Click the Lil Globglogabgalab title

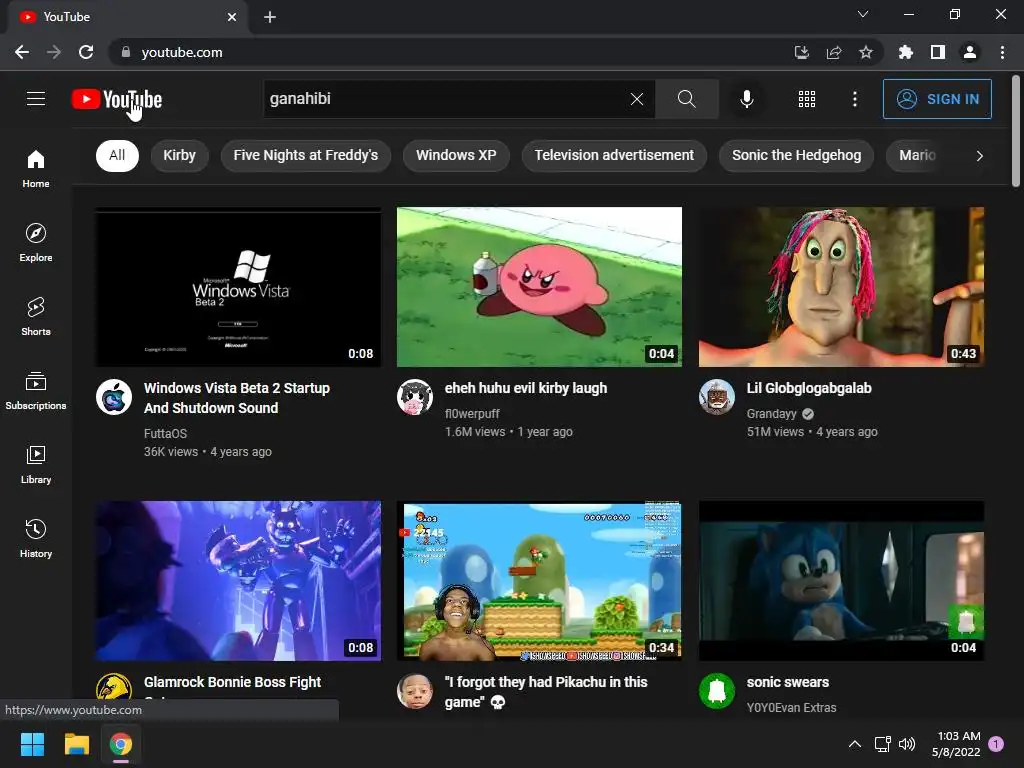click(809, 388)
